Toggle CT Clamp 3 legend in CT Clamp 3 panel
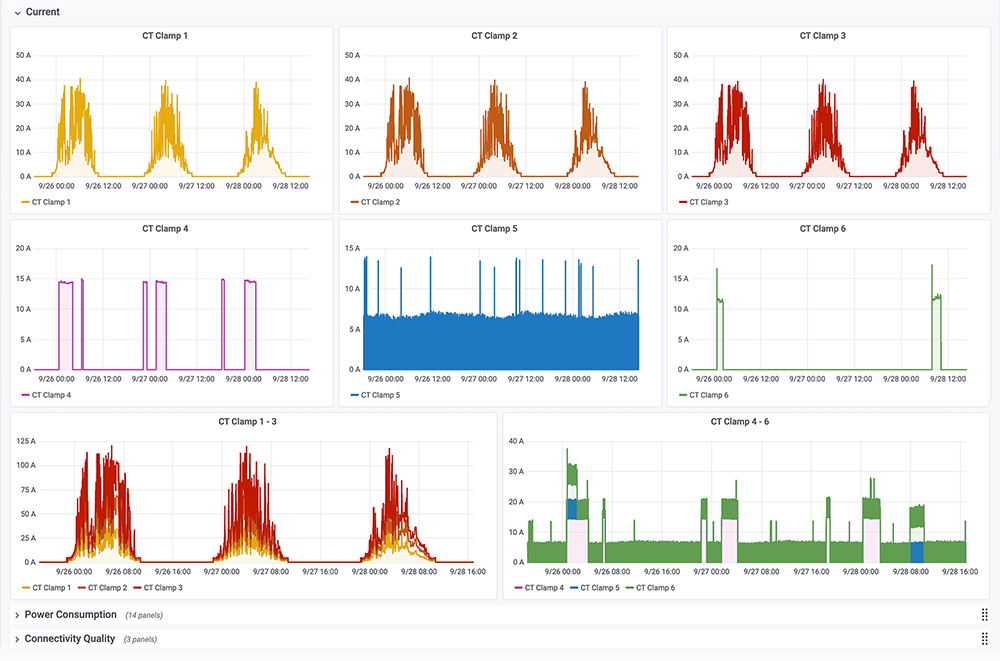 click(x=709, y=202)
